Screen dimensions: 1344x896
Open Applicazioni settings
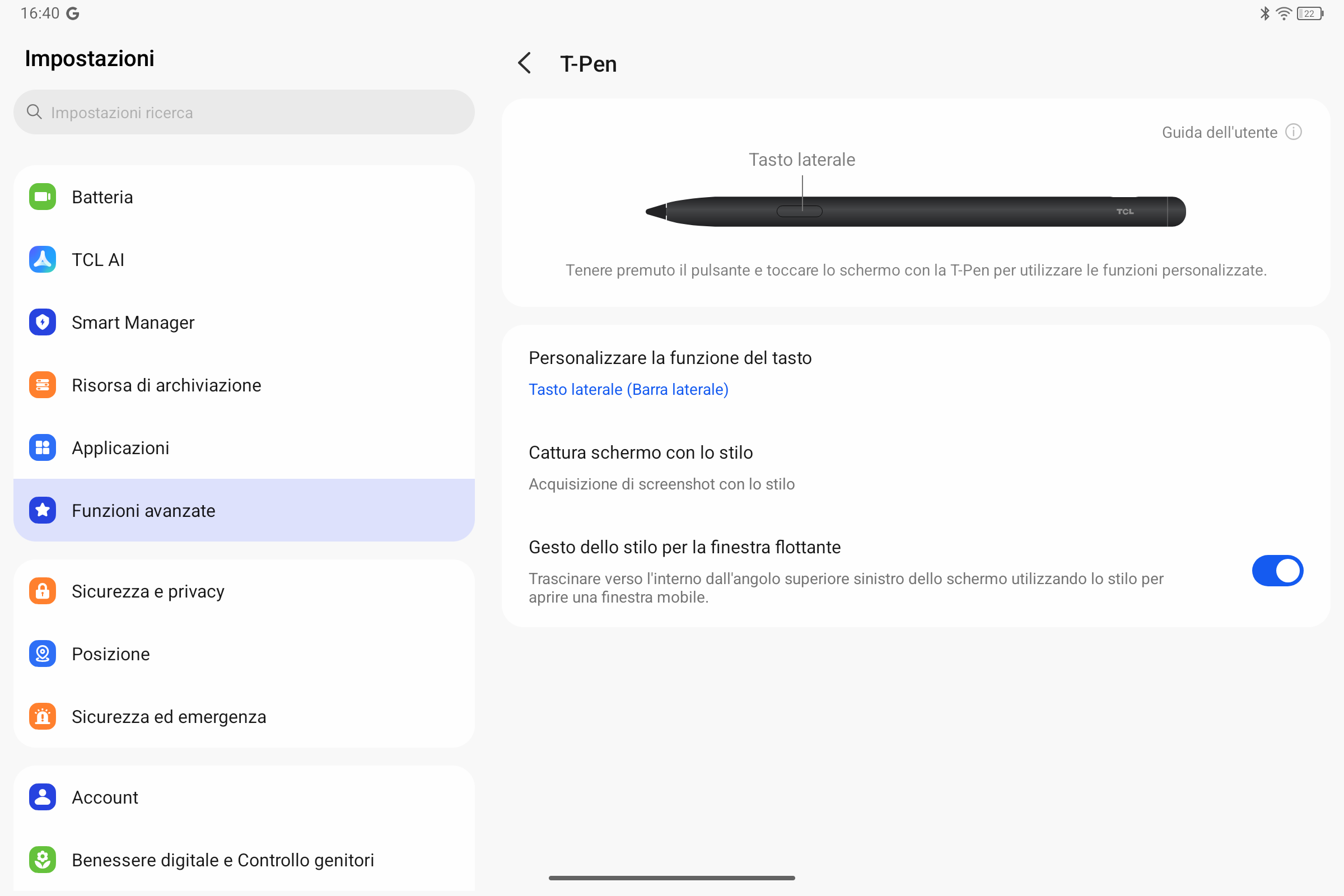click(244, 448)
